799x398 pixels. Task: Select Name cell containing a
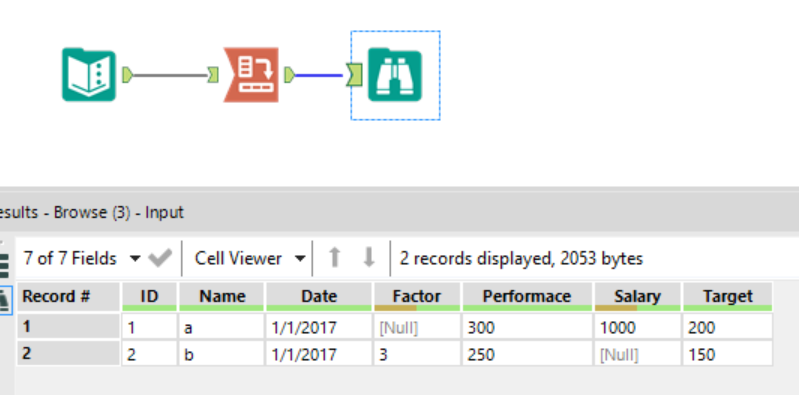(222, 327)
